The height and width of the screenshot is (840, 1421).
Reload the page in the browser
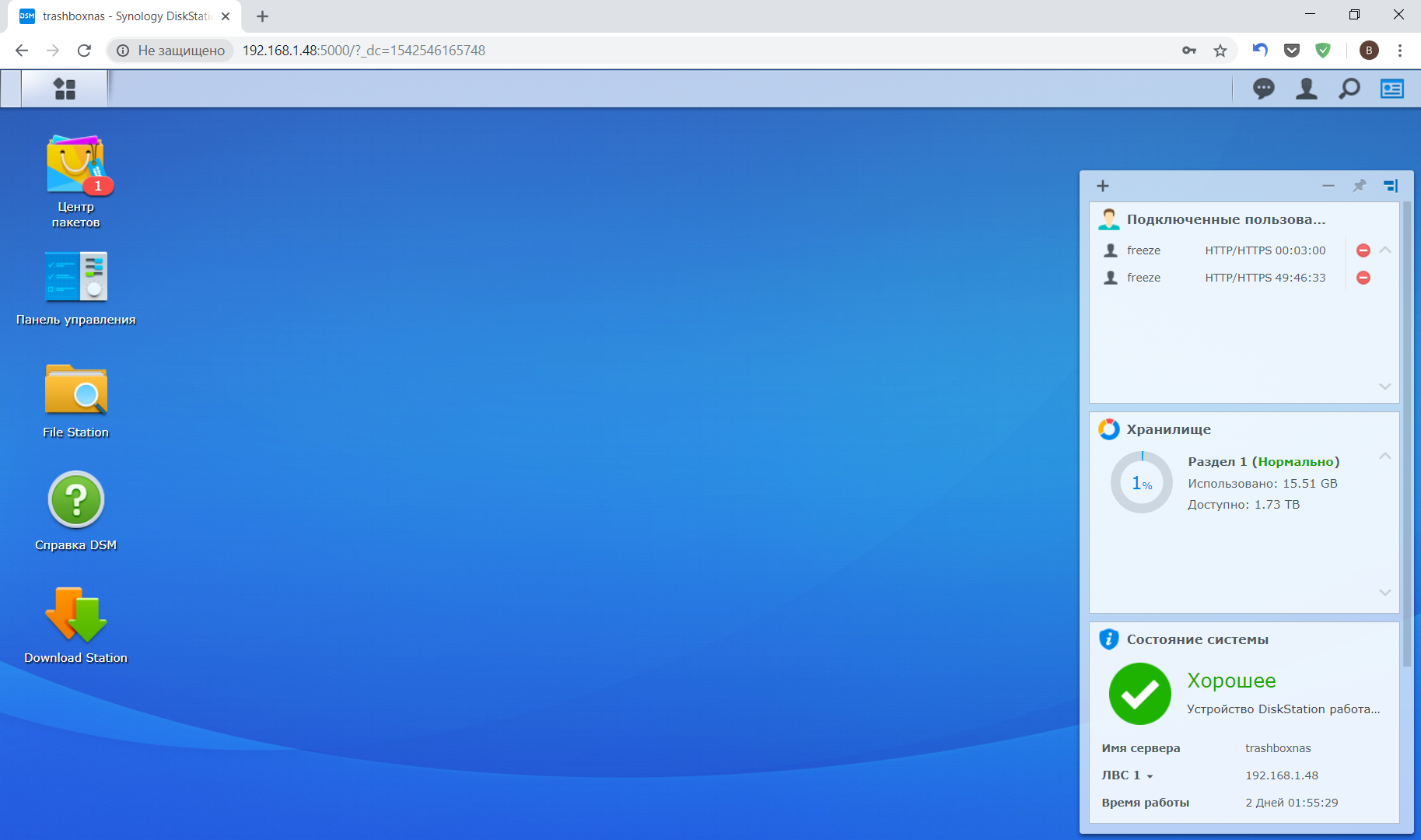point(84,51)
